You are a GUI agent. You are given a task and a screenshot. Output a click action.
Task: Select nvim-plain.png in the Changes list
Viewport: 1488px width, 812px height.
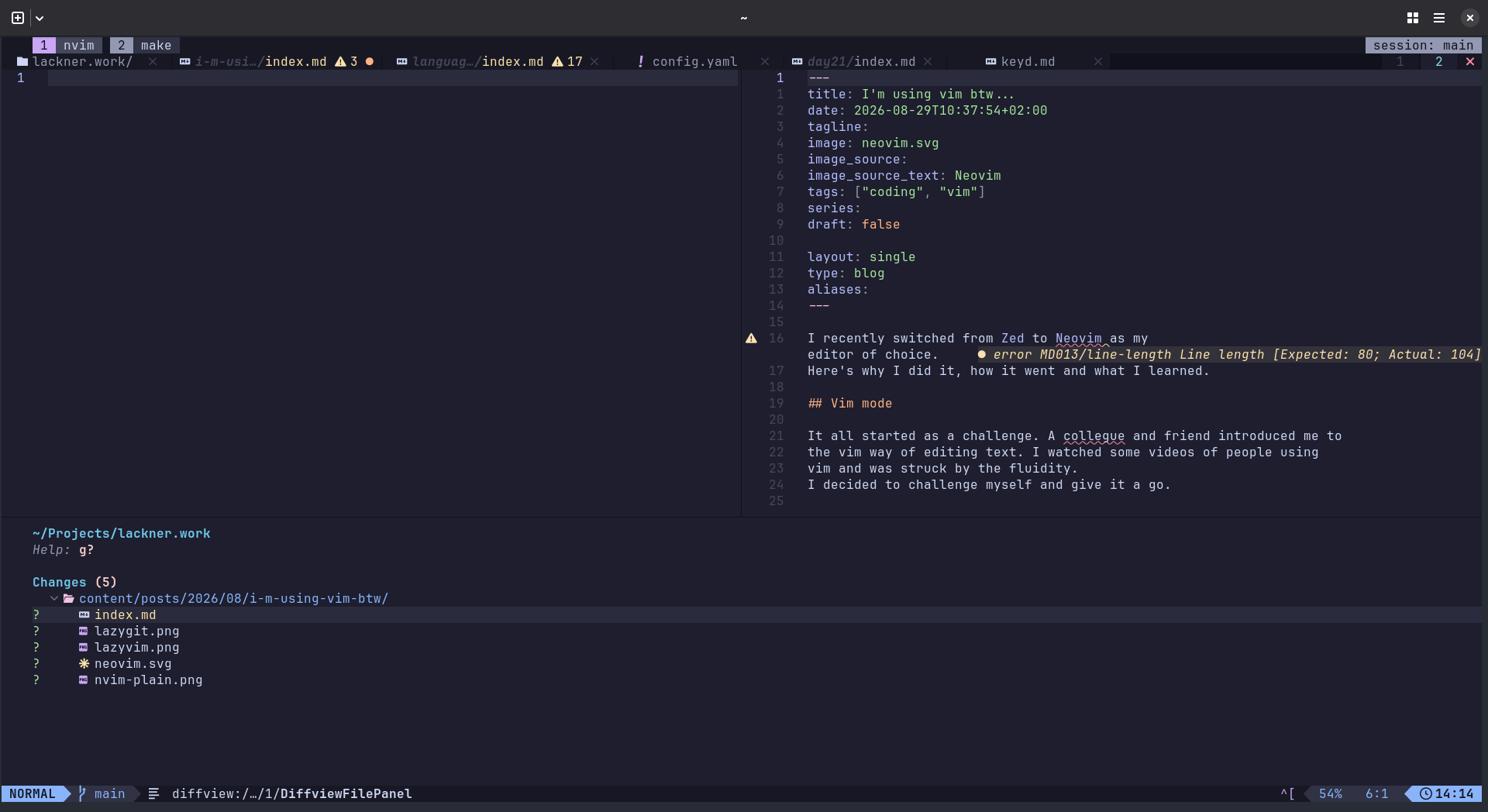(x=149, y=680)
